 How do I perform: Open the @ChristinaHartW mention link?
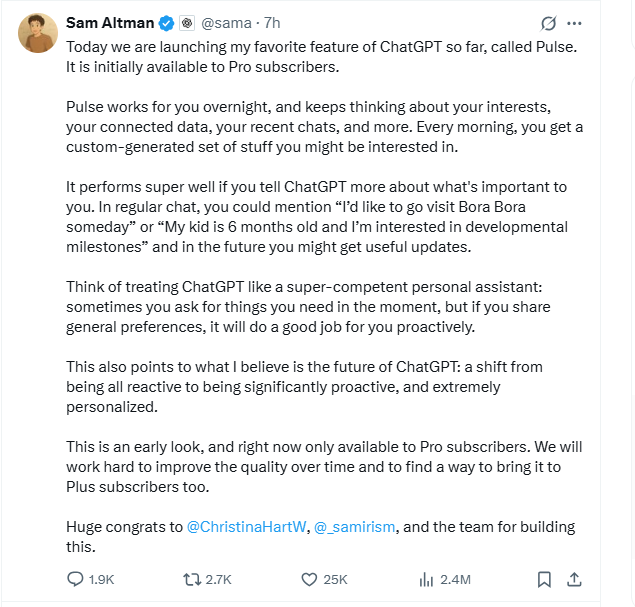(246, 527)
